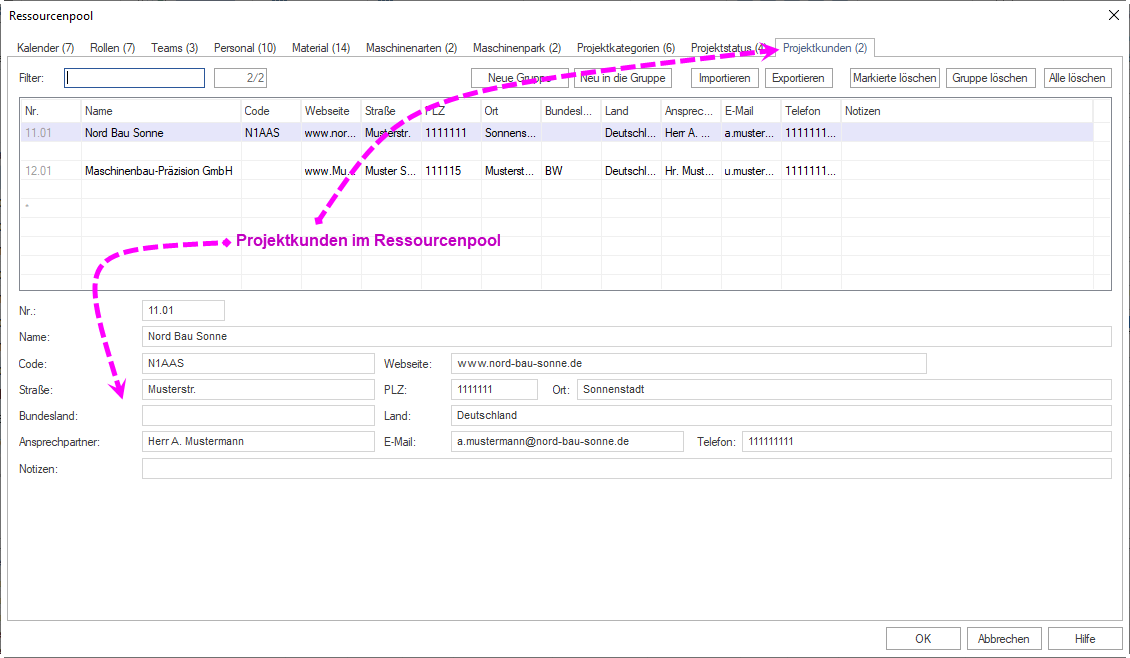Click into the Notizen text field
1130x658 pixels.
coord(626,469)
